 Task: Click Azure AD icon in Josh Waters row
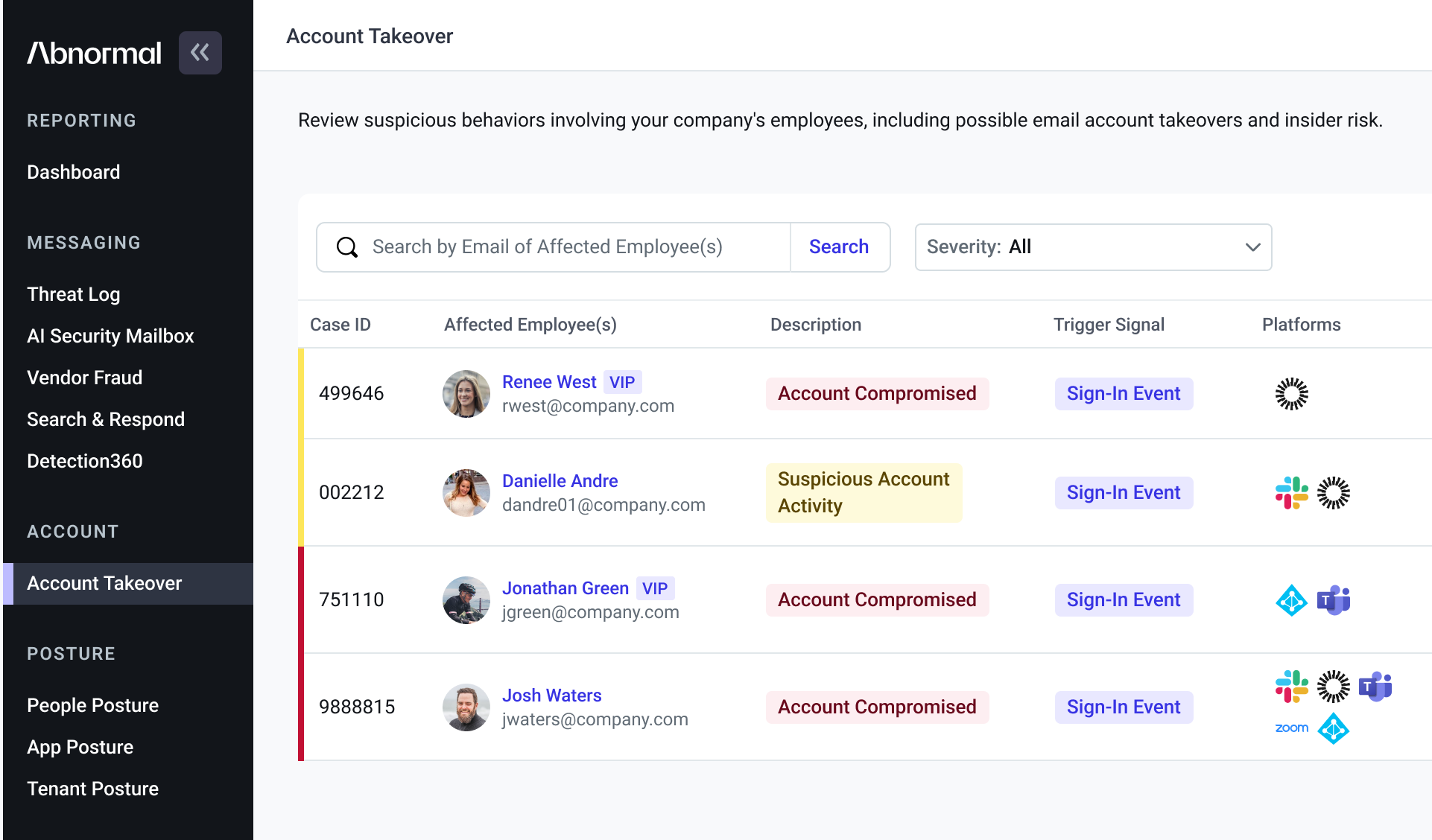(x=1333, y=728)
